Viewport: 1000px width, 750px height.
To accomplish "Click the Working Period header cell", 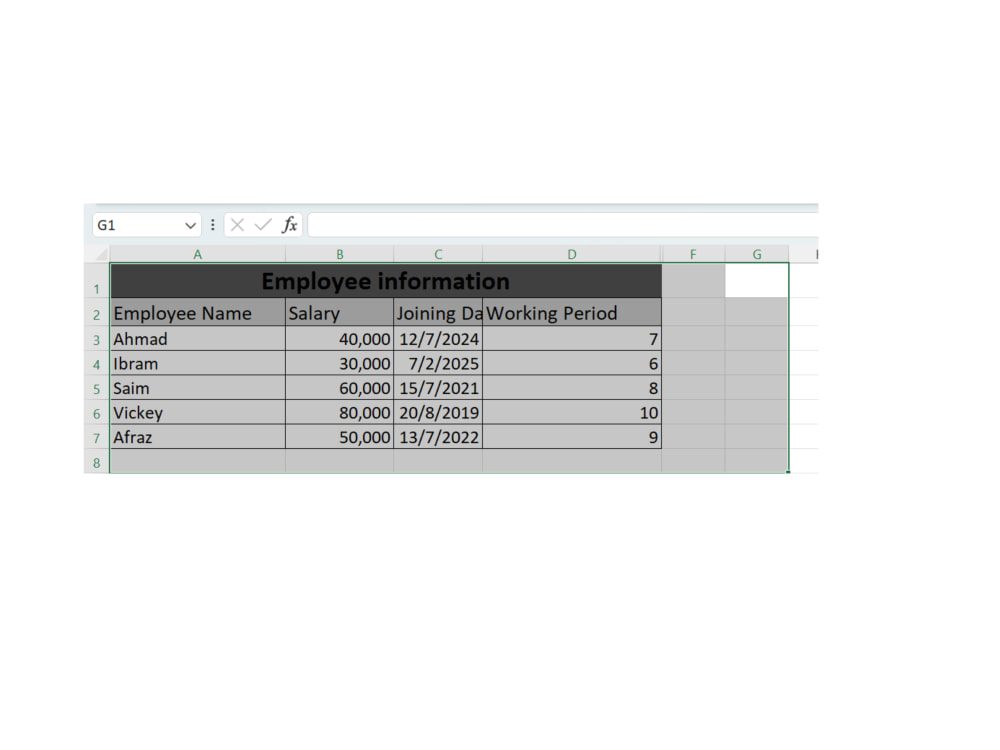I will [x=572, y=312].
